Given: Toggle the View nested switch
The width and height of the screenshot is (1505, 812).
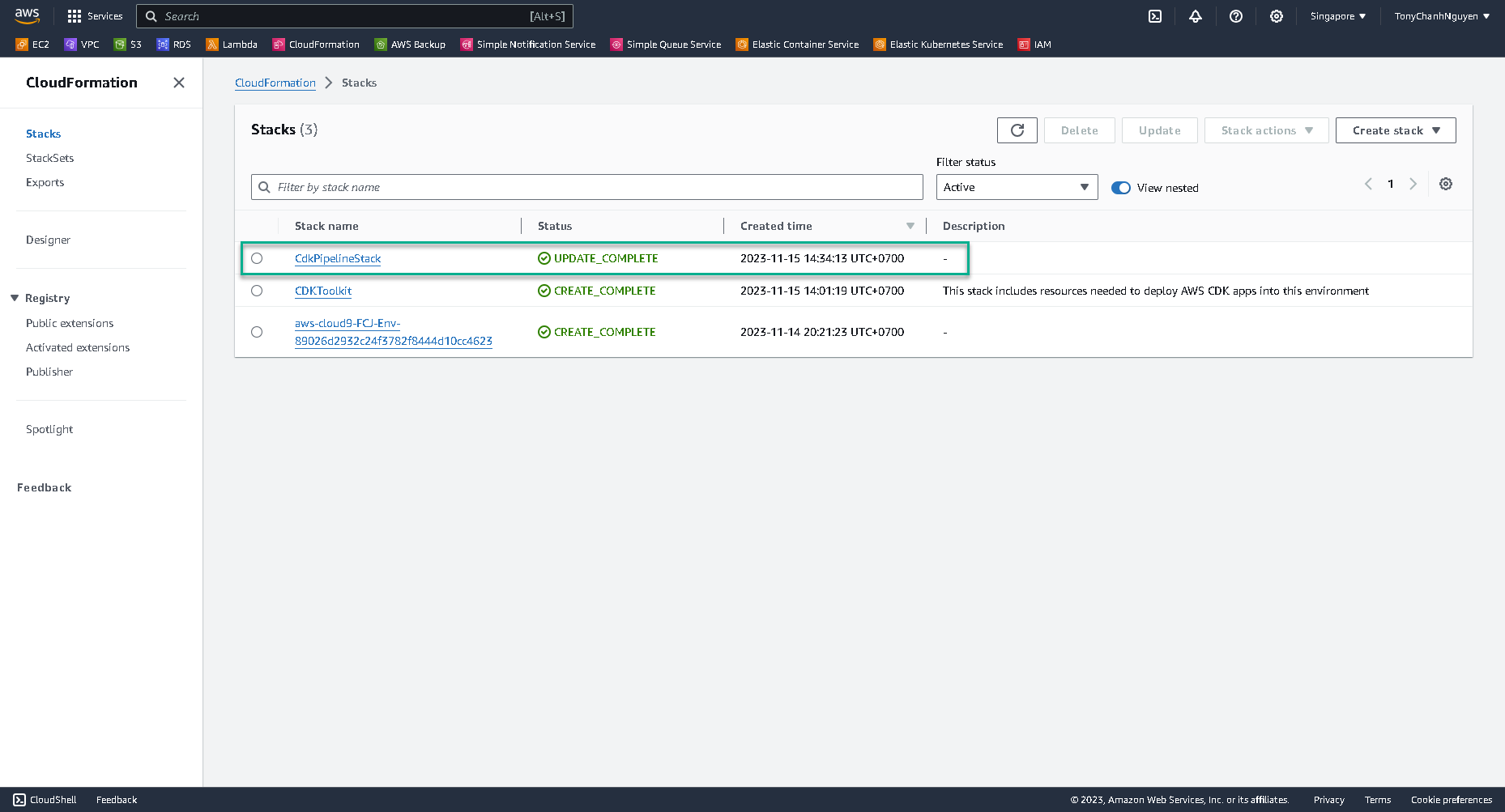Looking at the screenshot, I should [1121, 188].
